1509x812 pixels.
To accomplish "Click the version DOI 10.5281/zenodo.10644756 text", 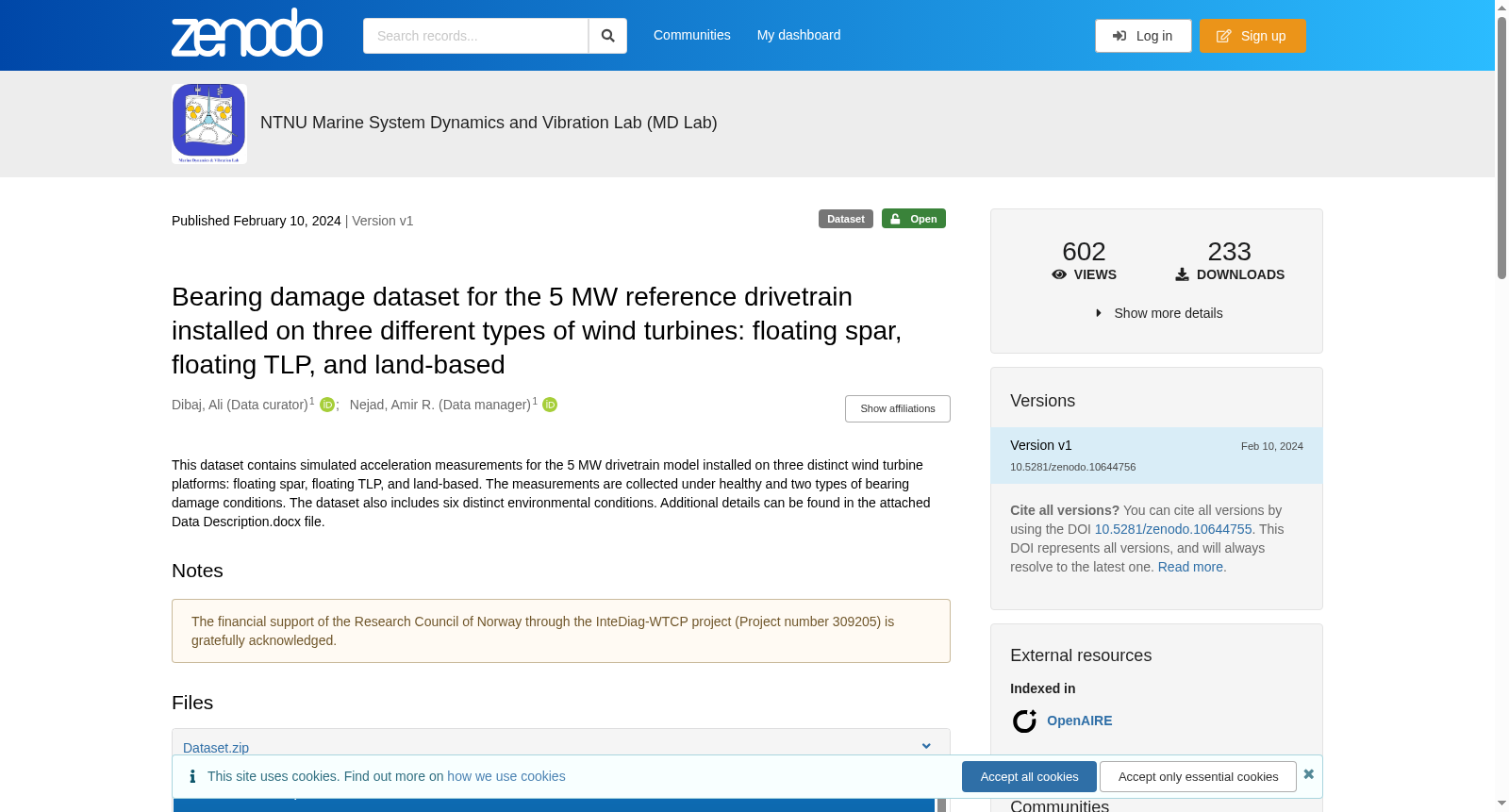I will tap(1073, 467).
